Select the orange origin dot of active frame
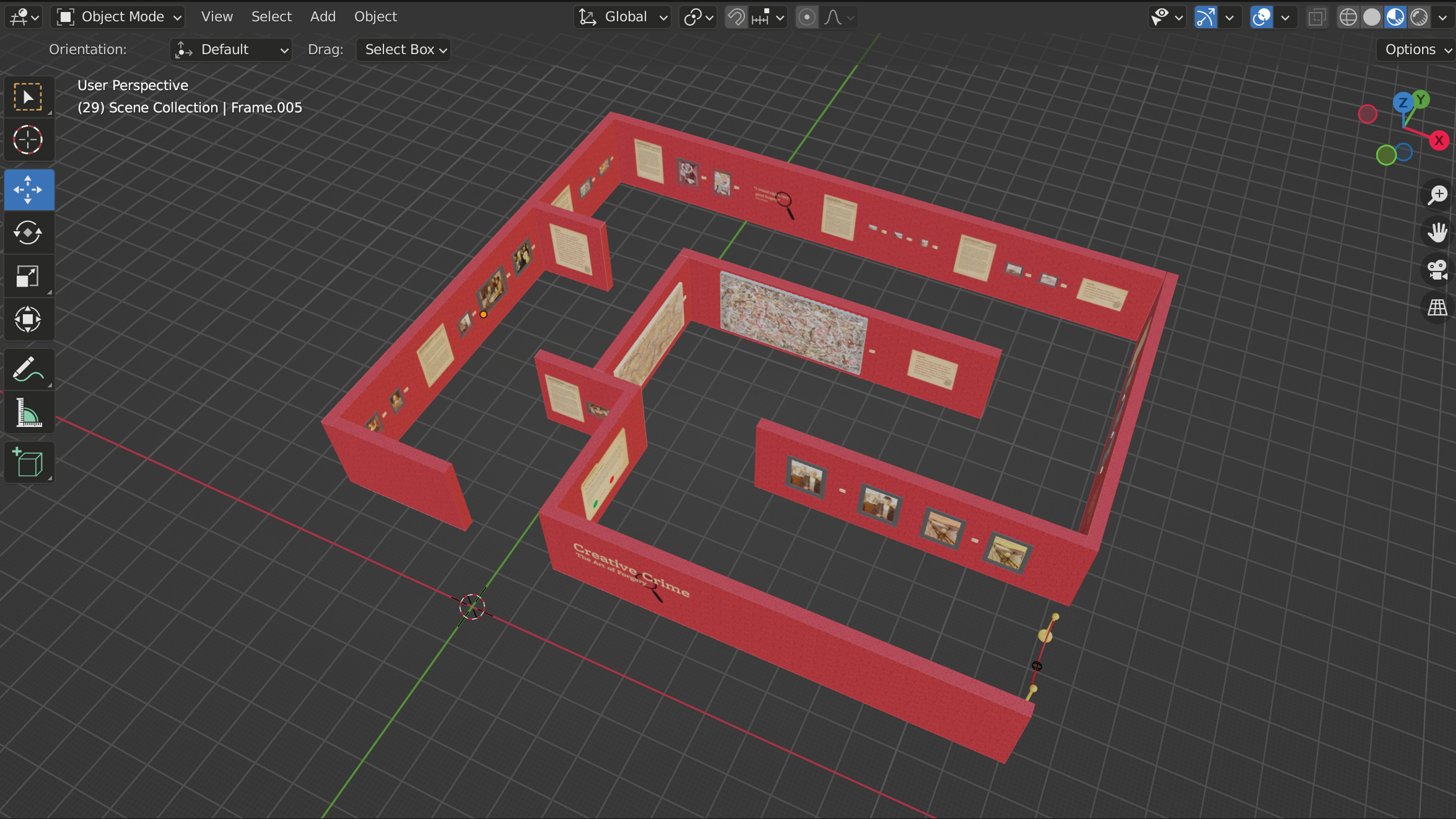The image size is (1456, 819). [483, 315]
